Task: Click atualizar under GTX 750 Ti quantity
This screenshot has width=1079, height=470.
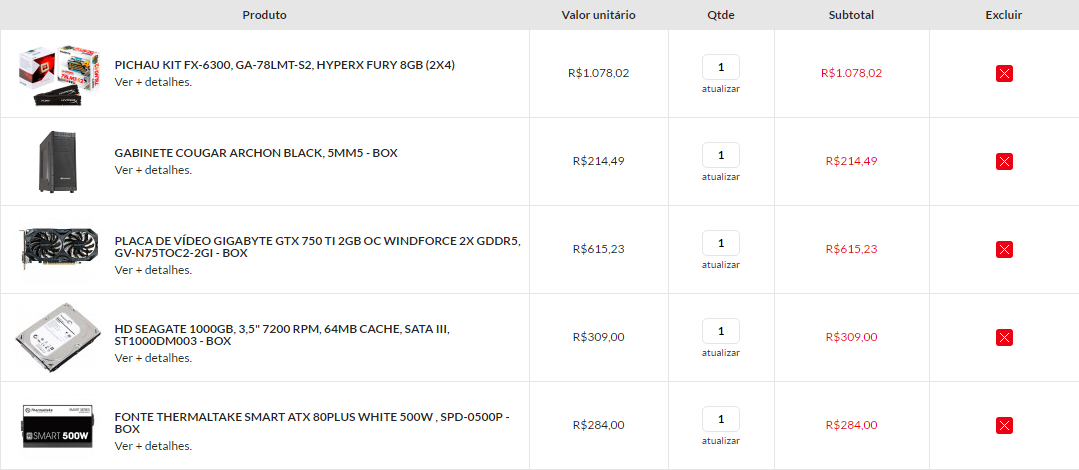Action: [x=720, y=265]
